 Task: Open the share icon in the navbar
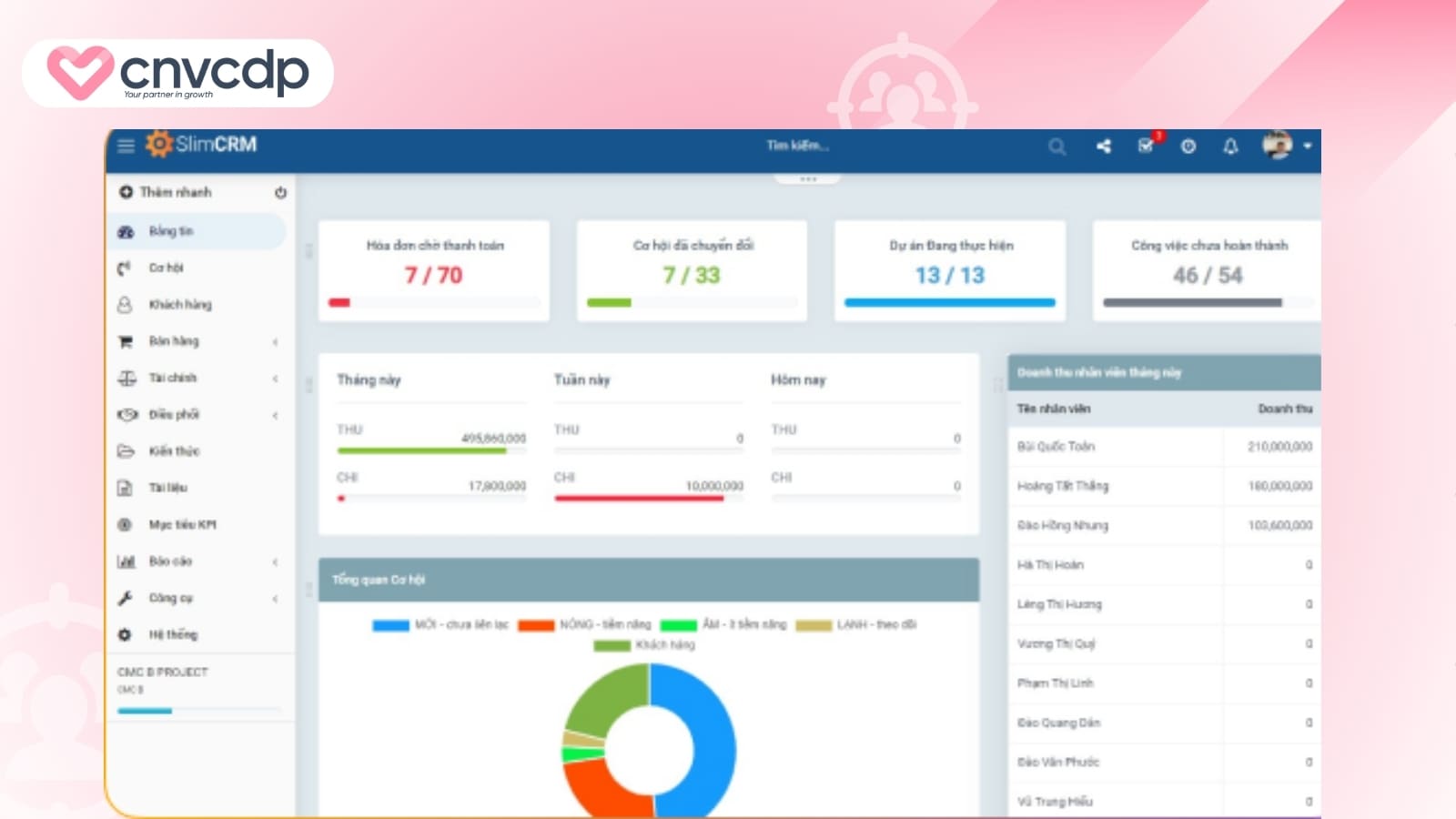[x=1103, y=146]
